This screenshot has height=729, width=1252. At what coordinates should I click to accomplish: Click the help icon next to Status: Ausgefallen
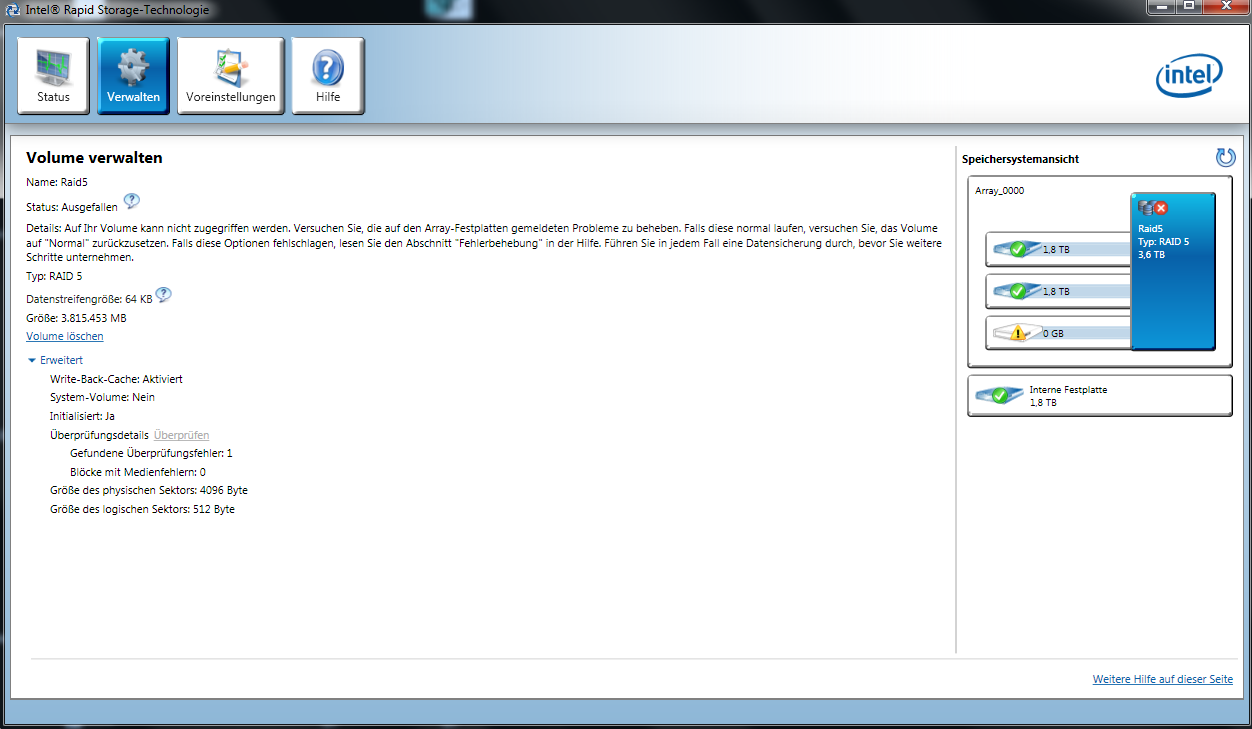tap(131, 201)
